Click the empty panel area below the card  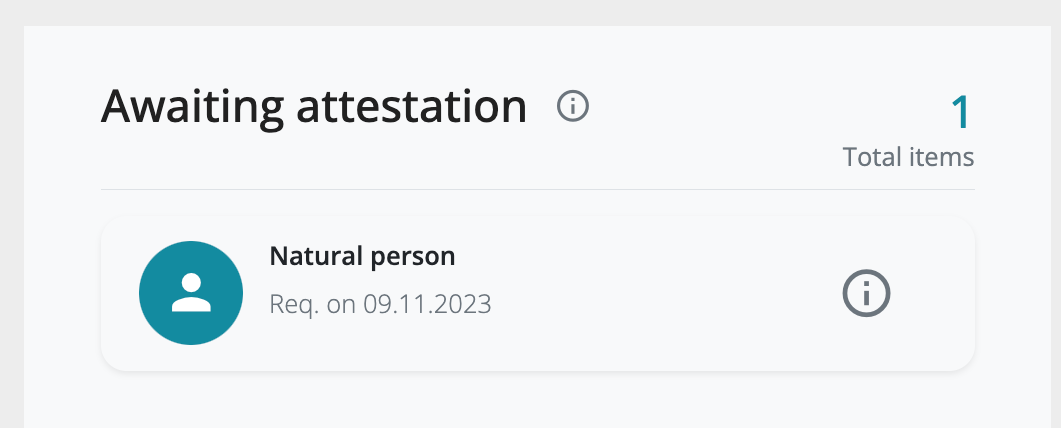pos(538,400)
